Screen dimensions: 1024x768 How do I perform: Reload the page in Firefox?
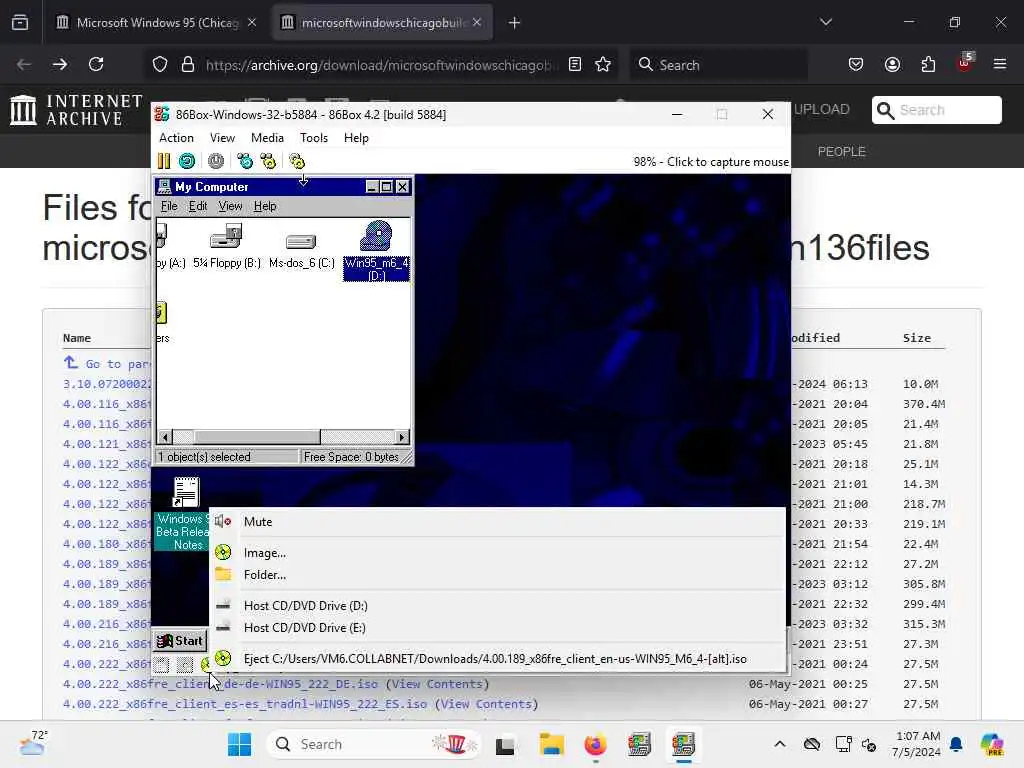96,65
